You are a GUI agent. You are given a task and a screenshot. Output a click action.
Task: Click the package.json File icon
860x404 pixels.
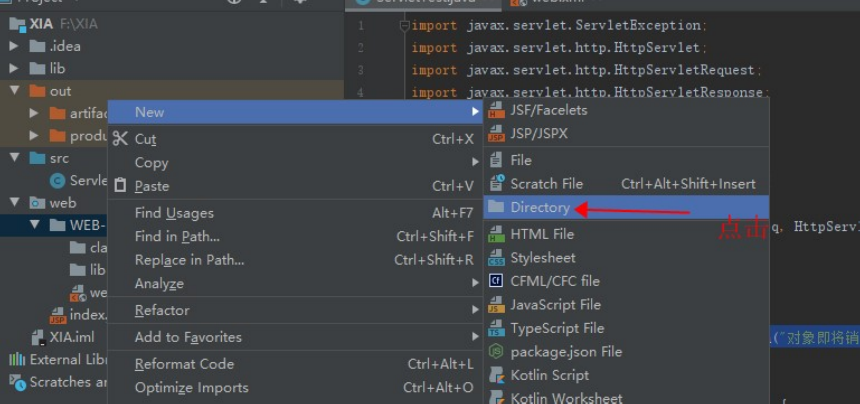pos(496,352)
